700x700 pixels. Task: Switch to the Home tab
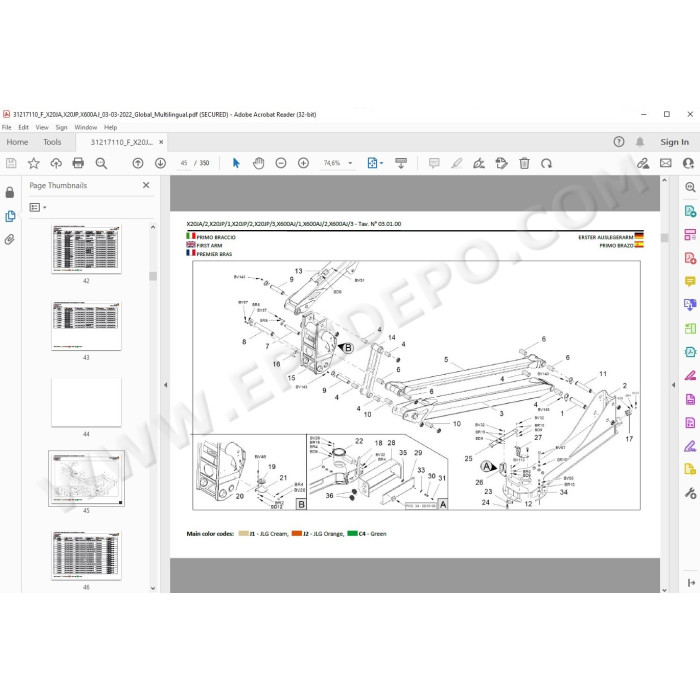[x=17, y=142]
